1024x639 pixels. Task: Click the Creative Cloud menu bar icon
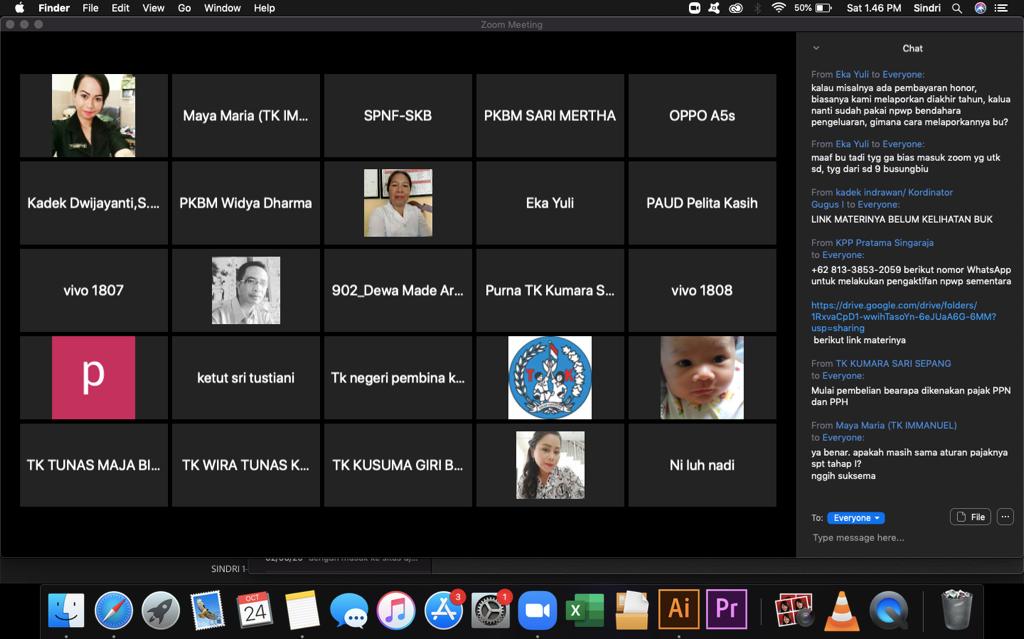coord(736,8)
